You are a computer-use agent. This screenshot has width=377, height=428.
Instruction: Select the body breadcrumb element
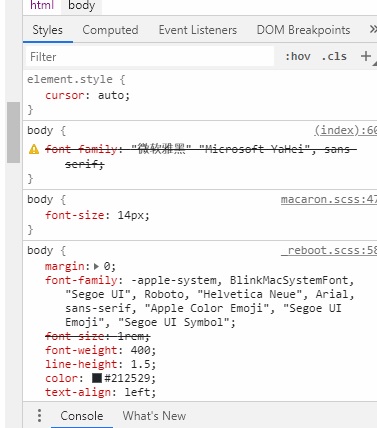[81, 5]
